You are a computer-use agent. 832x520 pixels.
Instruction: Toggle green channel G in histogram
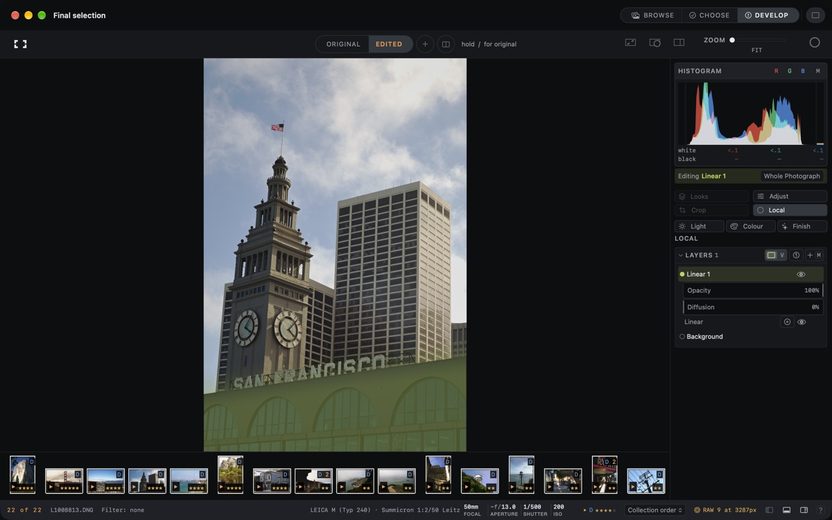790,71
